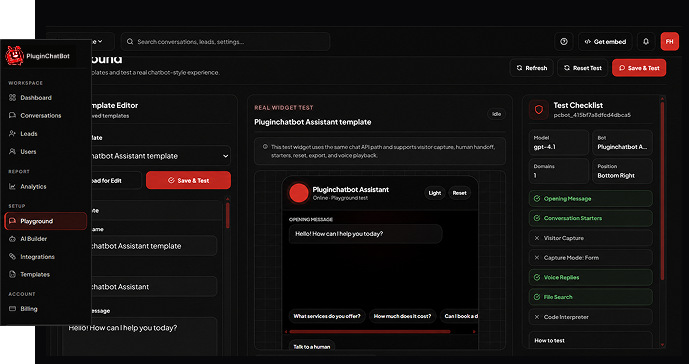Open the notifications bell

[646, 42]
